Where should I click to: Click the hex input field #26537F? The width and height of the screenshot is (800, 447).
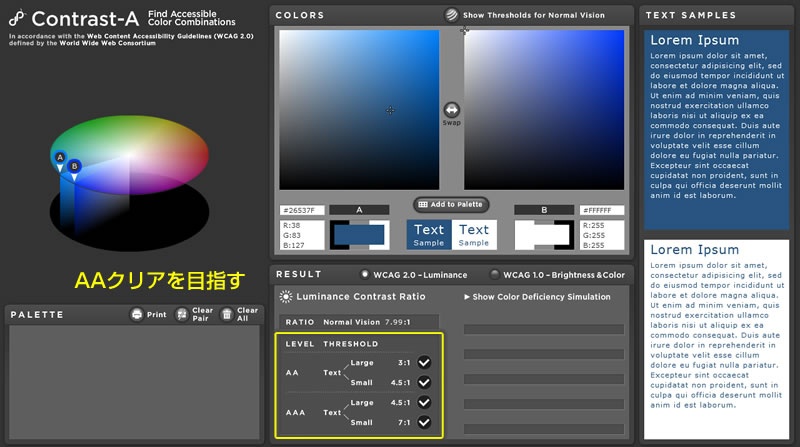tap(302, 211)
